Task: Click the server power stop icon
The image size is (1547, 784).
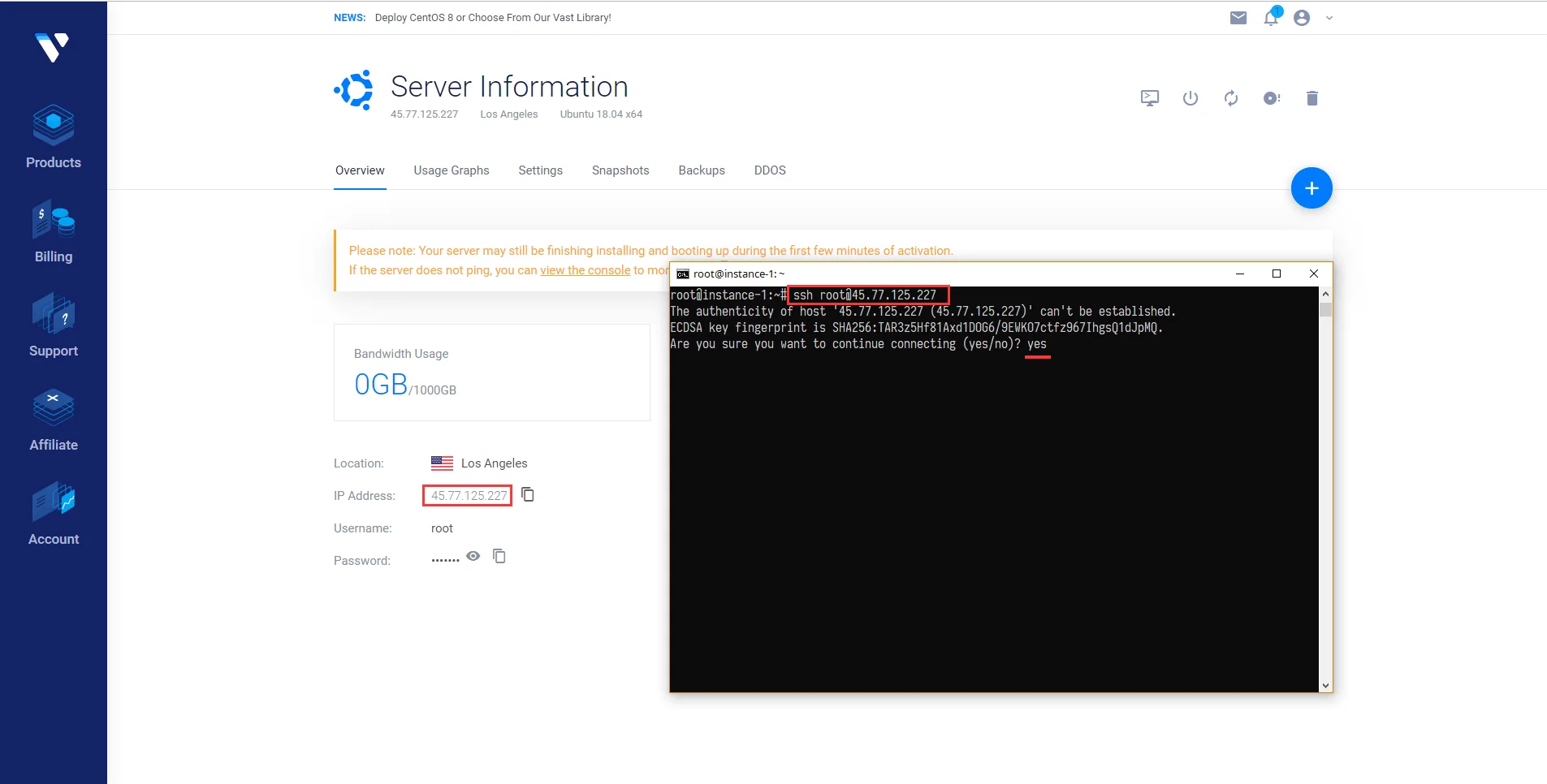Action: [1190, 98]
